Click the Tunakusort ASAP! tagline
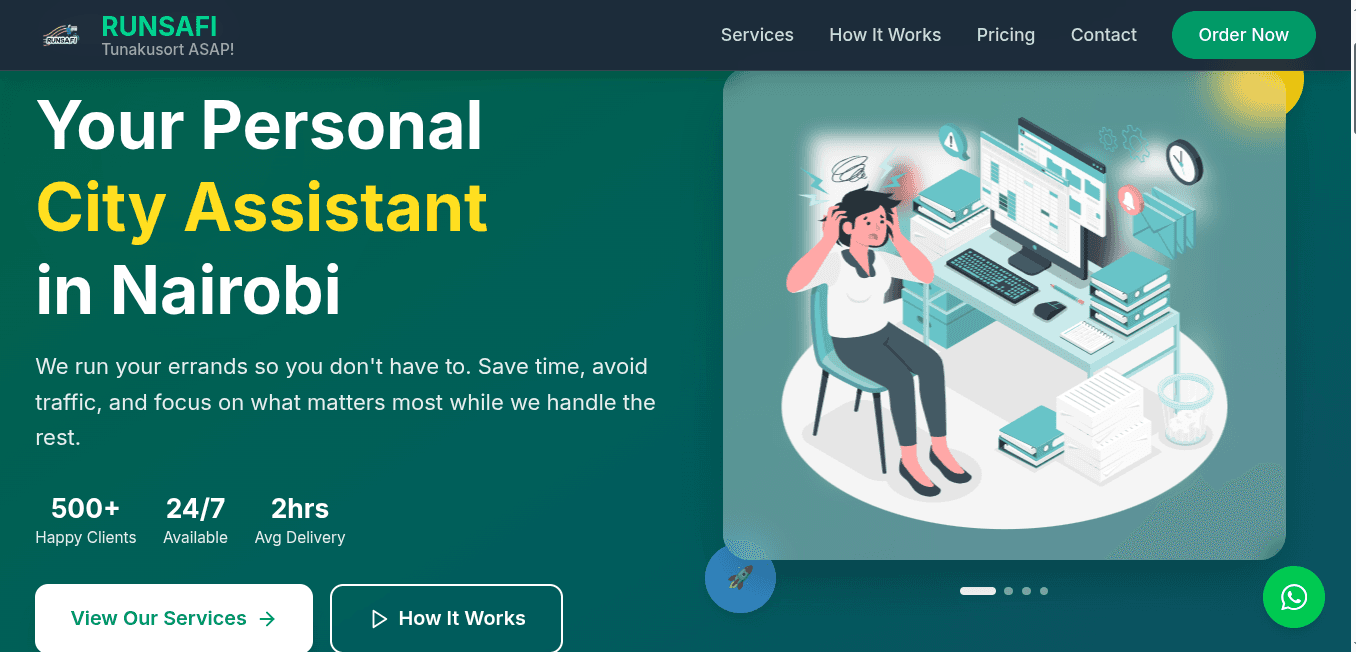1356x652 pixels. (168, 49)
